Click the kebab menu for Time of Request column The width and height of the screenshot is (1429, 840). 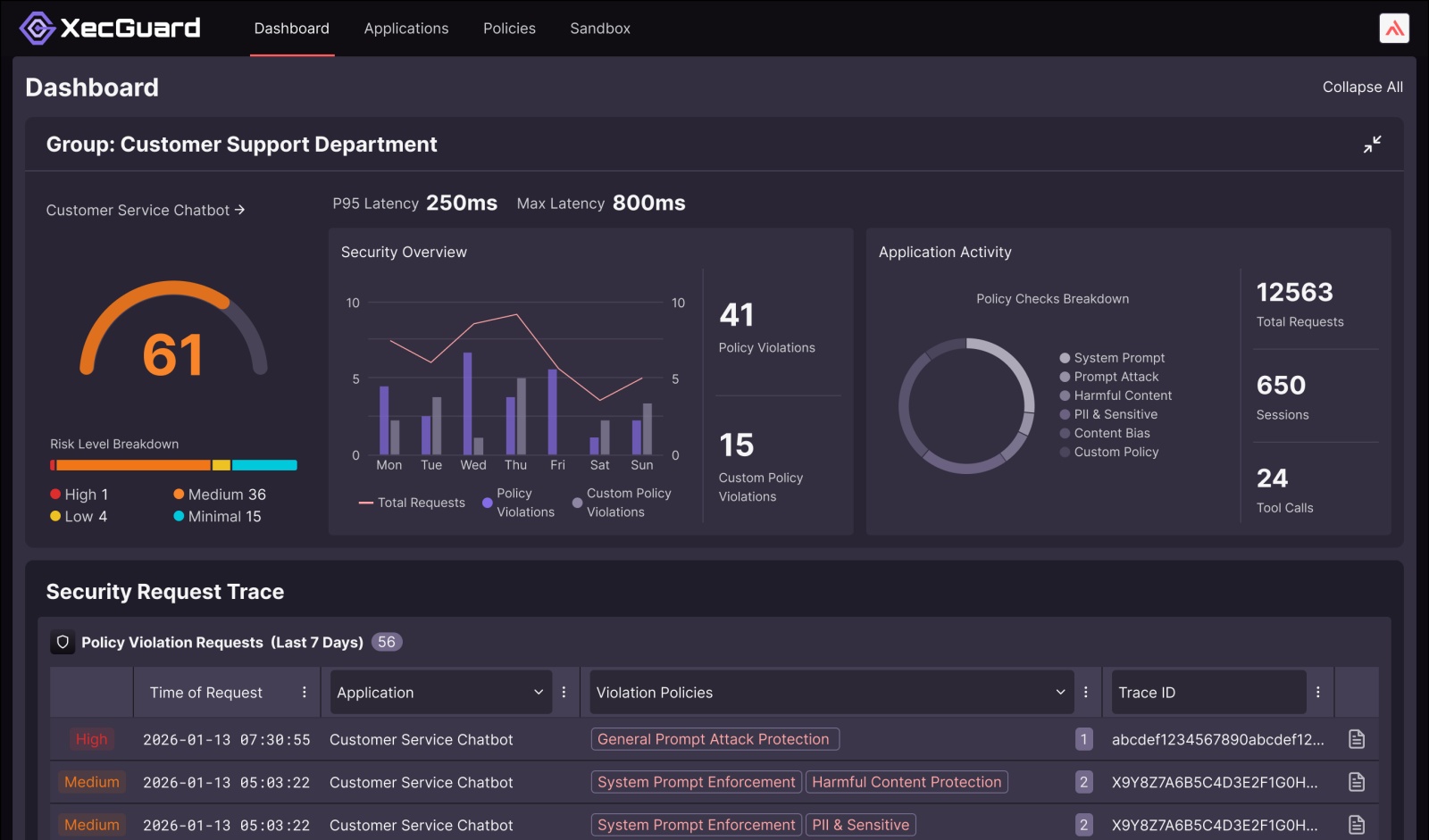(304, 692)
